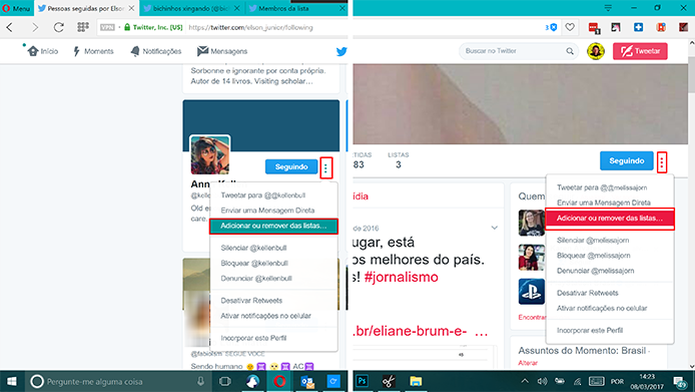Switch to 'Membros da lista' tab
This screenshot has height=392, width=695.
click(296, 8)
